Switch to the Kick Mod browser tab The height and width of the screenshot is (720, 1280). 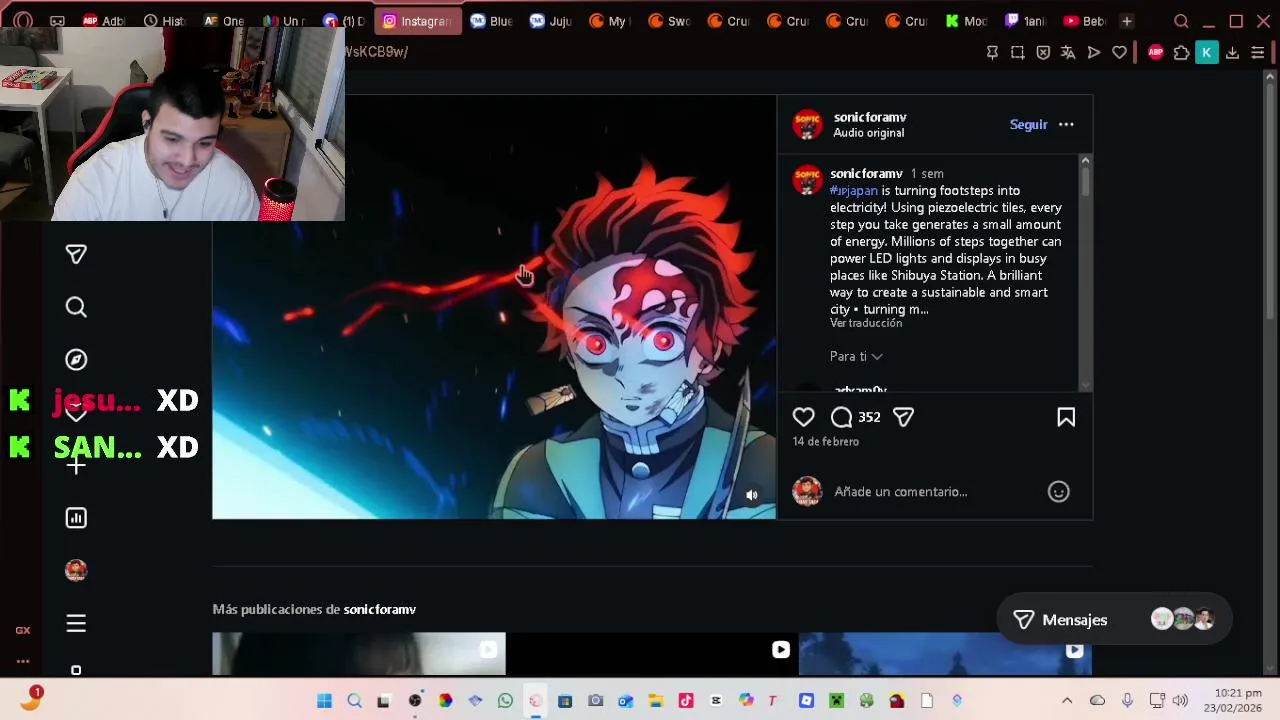click(966, 21)
